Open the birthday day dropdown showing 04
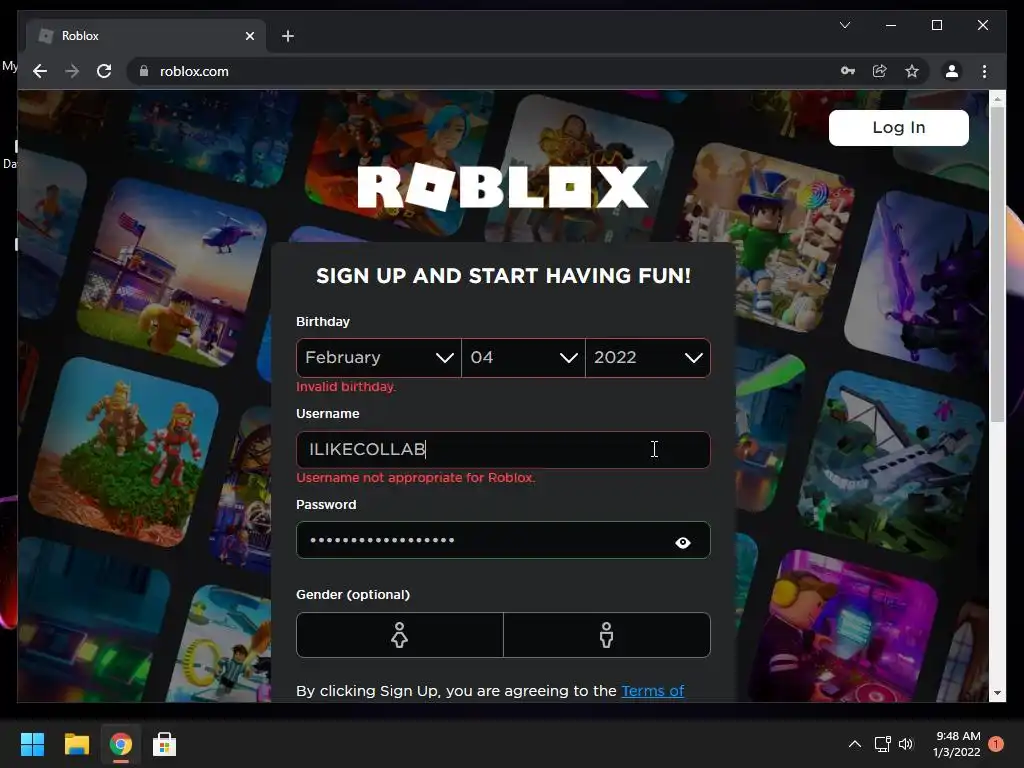The width and height of the screenshot is (1024, 768). [523, 358]
